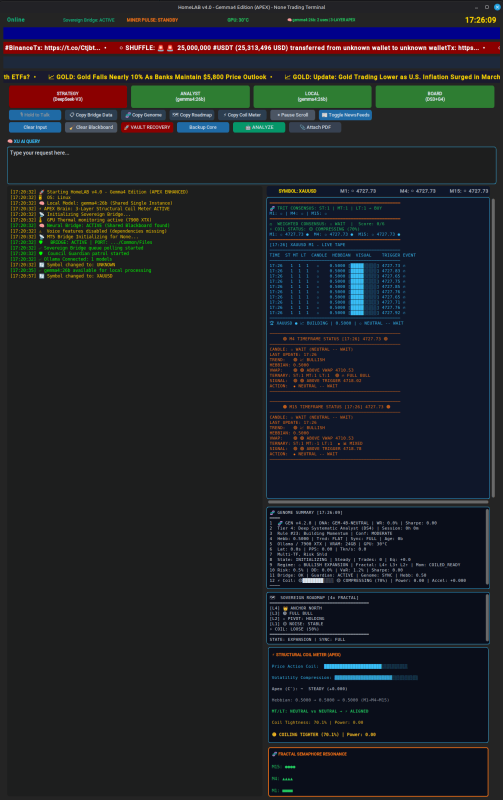The height and width of the screenshot is (800, 503).
Task: Click the live tape panel vertical scrollbar
Action: pos(493,347)
